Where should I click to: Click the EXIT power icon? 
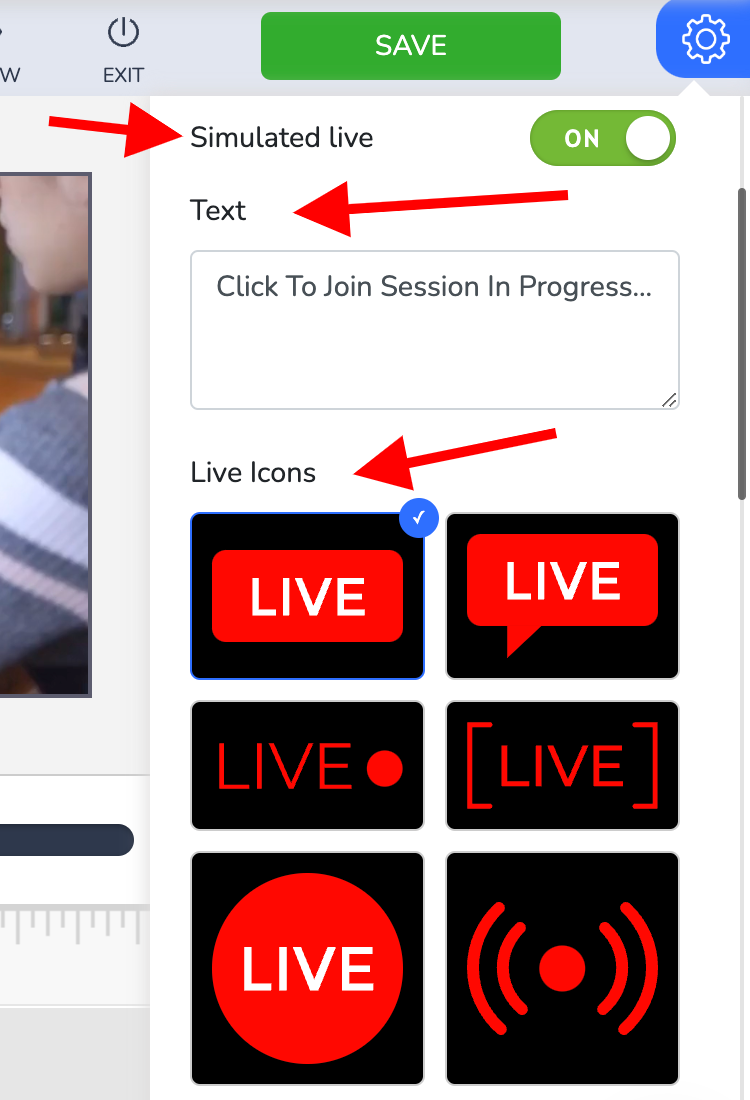click(x=123, y=32)
